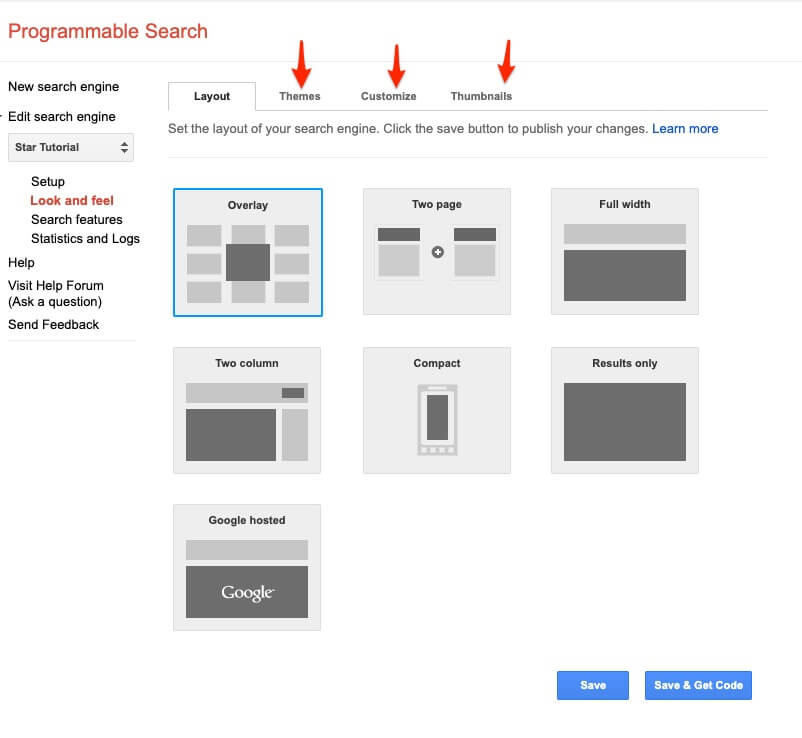Switch to the Layout tab
Viewport: 802px width, 738px height.
tap(212, 96)
